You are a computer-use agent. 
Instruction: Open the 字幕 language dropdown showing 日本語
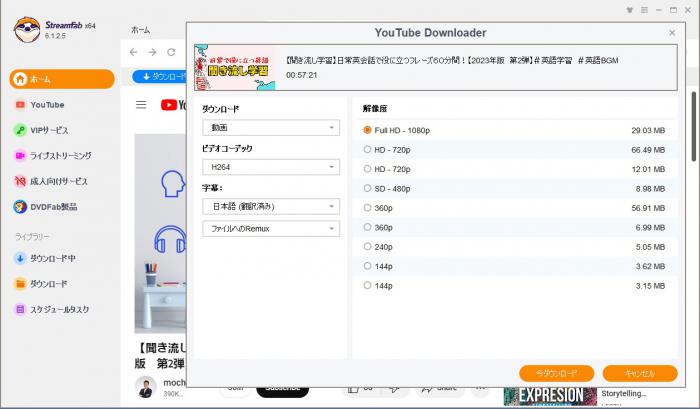click(271, 206)
